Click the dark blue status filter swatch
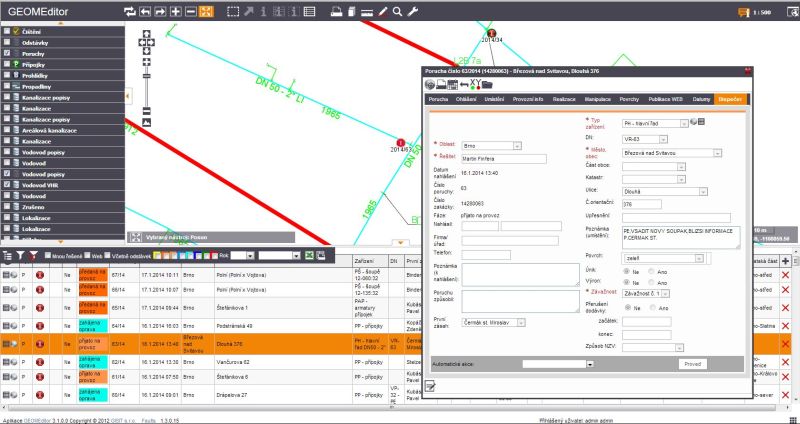The image size is (800, 424). (x=199, y=256)
